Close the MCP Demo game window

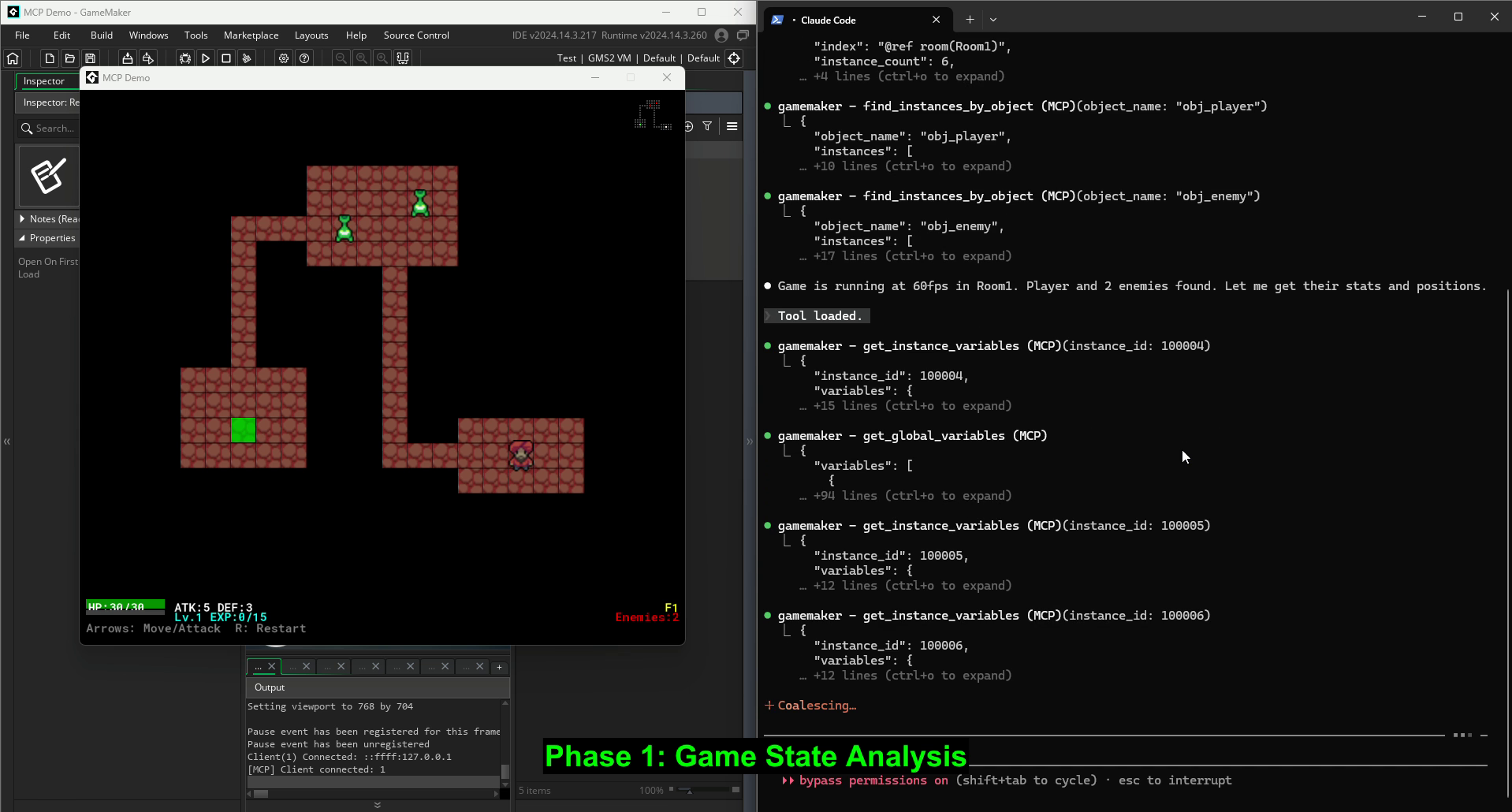pos(667,77)
